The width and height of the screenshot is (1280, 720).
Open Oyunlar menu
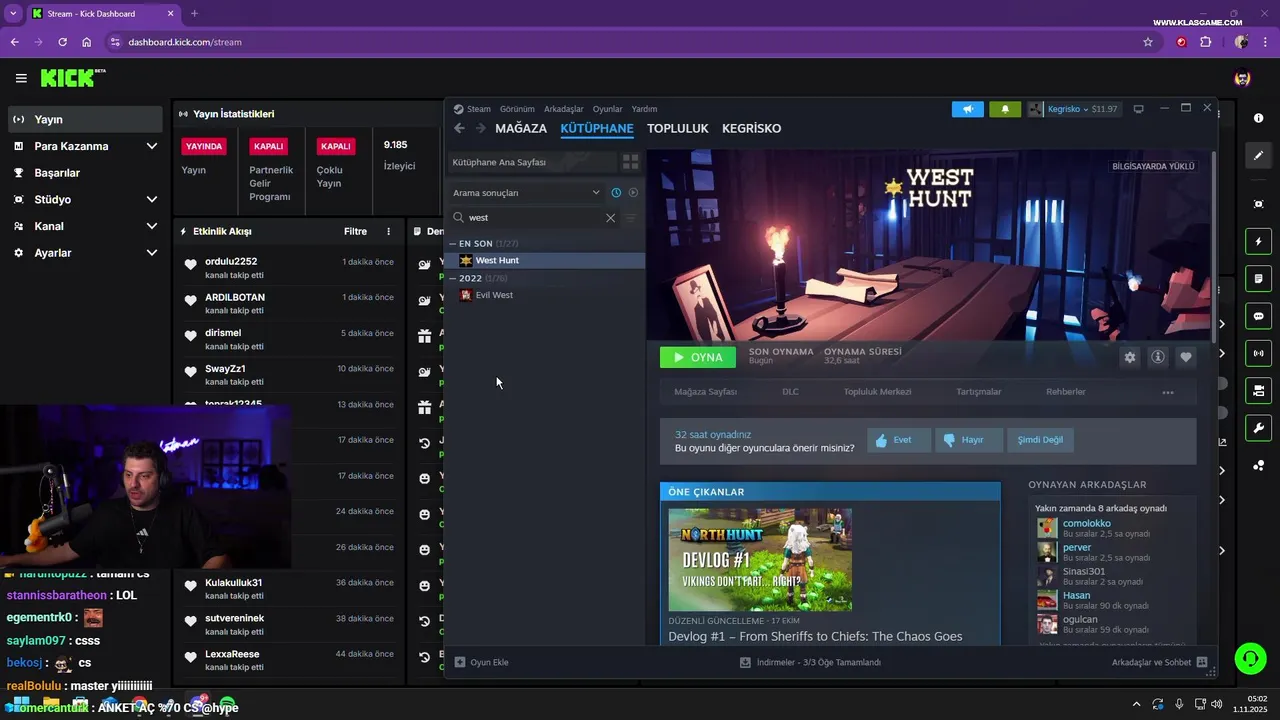[x=607, y=109]
